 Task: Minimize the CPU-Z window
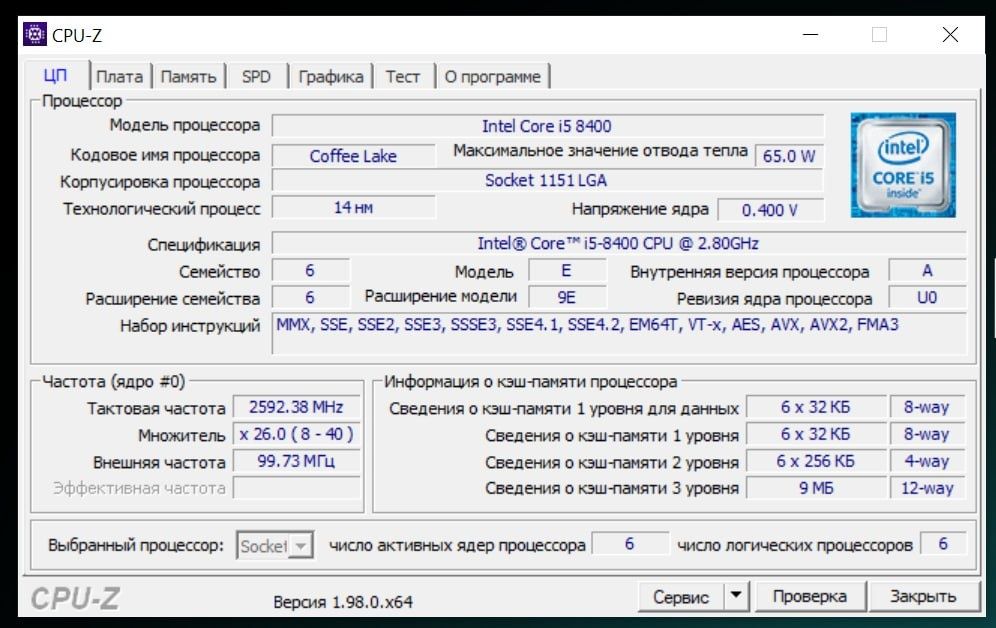[811, 34]
